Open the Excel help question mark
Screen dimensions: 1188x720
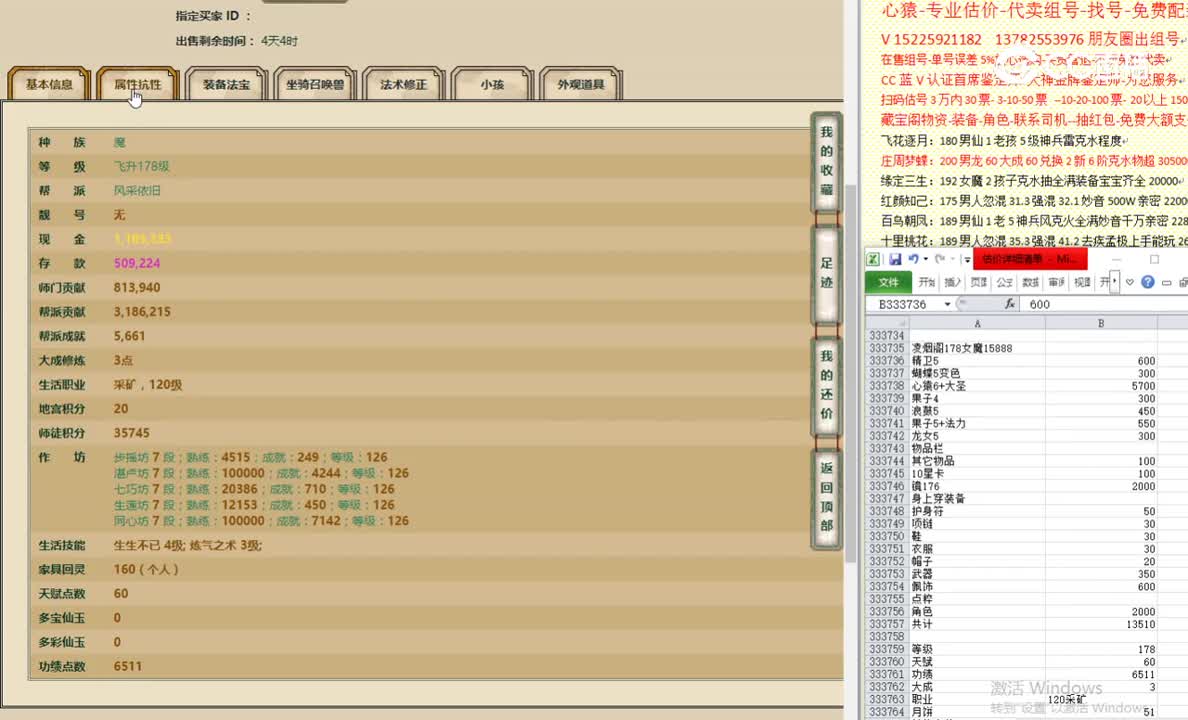click(1148, 282)
